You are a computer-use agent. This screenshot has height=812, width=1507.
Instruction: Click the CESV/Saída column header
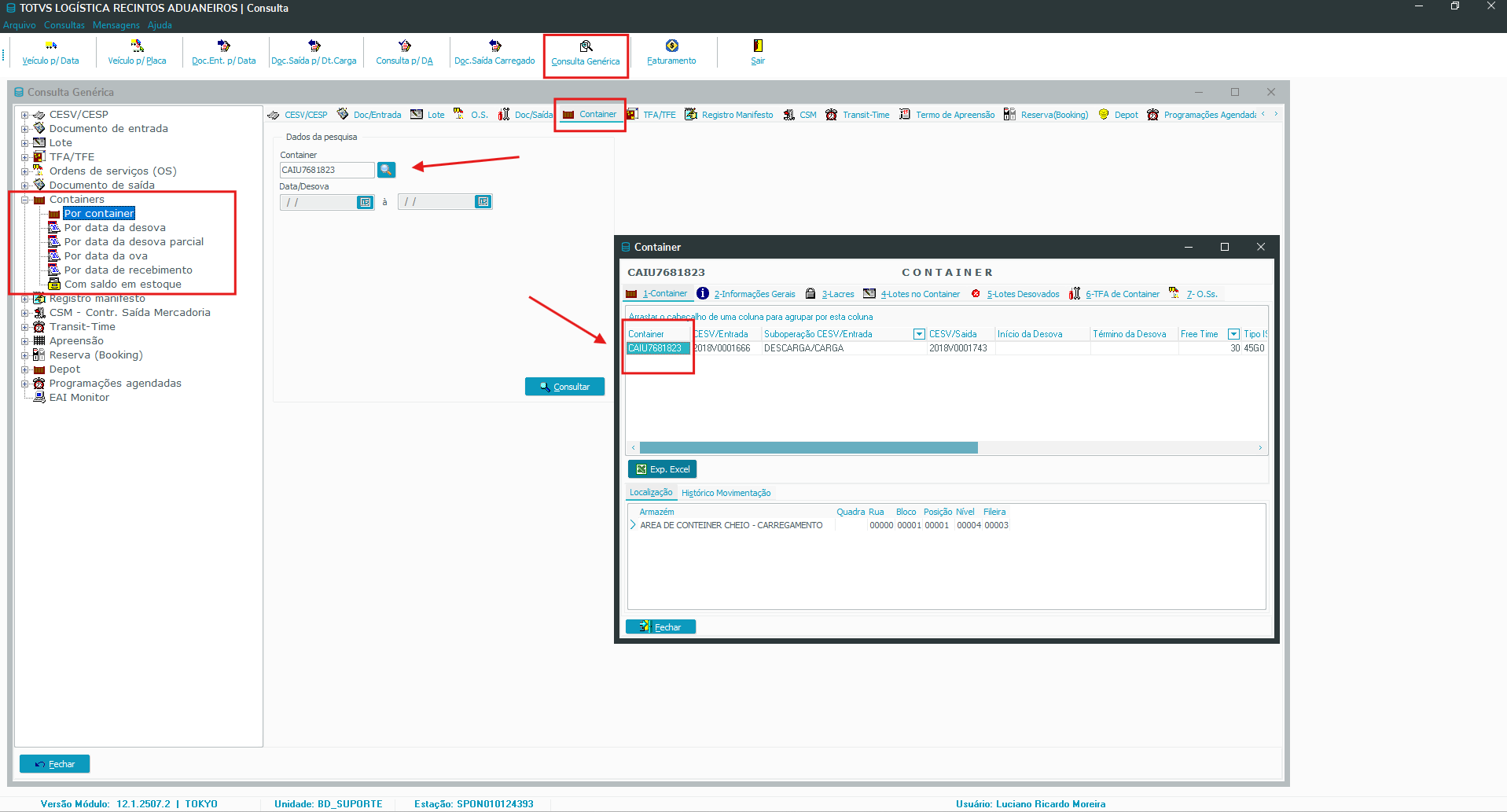(x=961, y=334)
